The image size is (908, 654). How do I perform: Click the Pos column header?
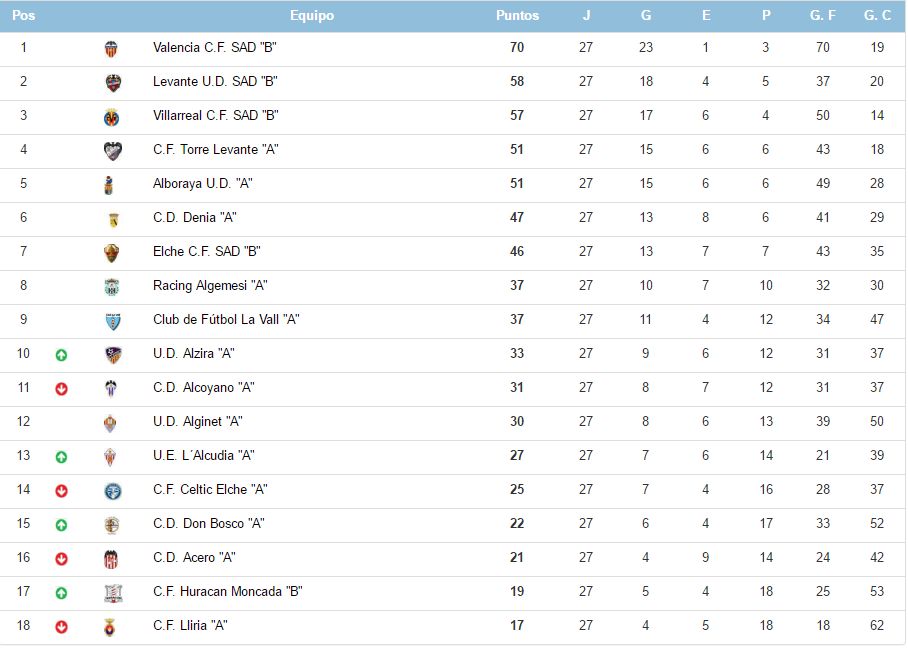click(x=24, y=16)
